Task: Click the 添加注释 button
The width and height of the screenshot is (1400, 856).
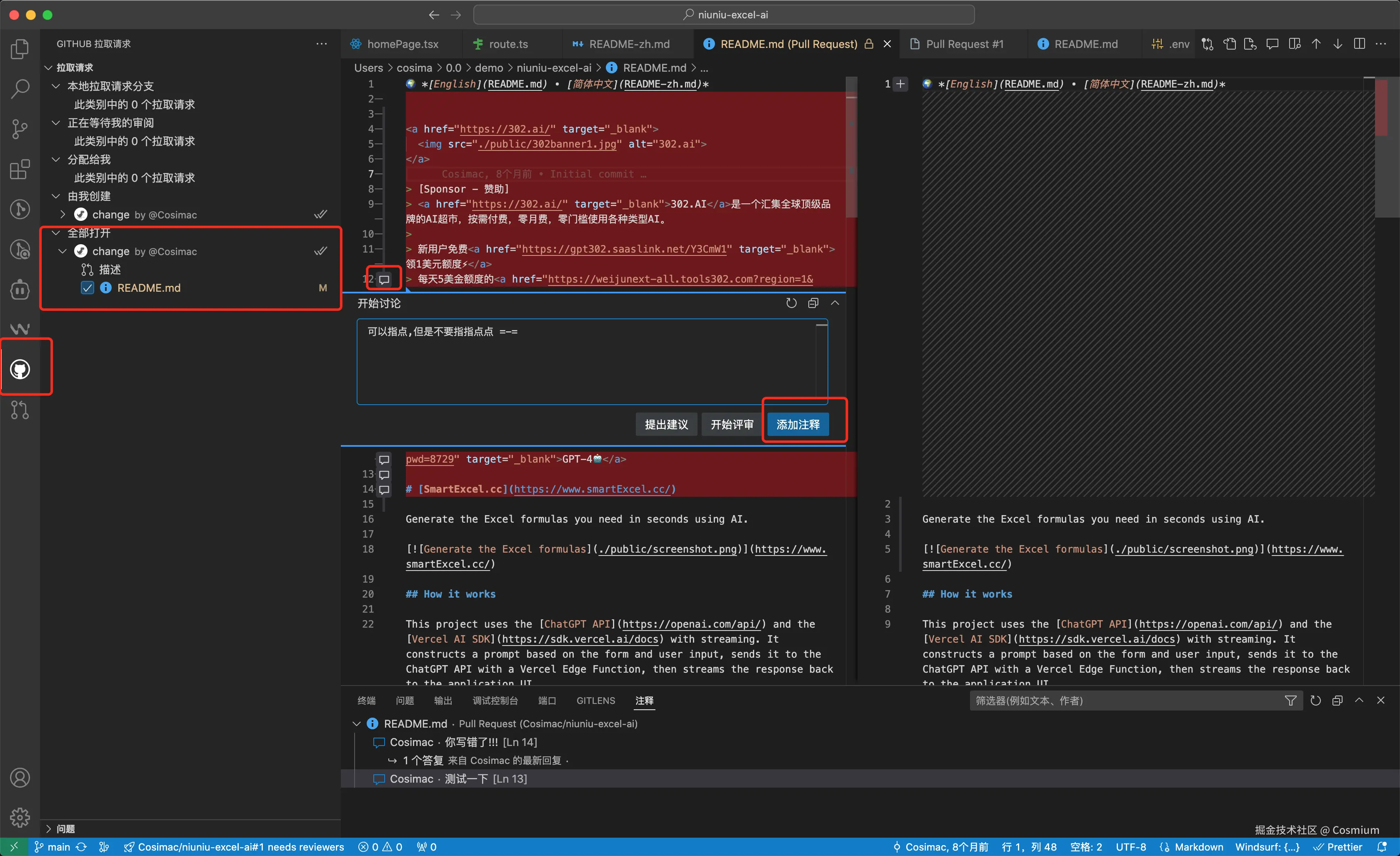Action: click(x=798, y=425)
